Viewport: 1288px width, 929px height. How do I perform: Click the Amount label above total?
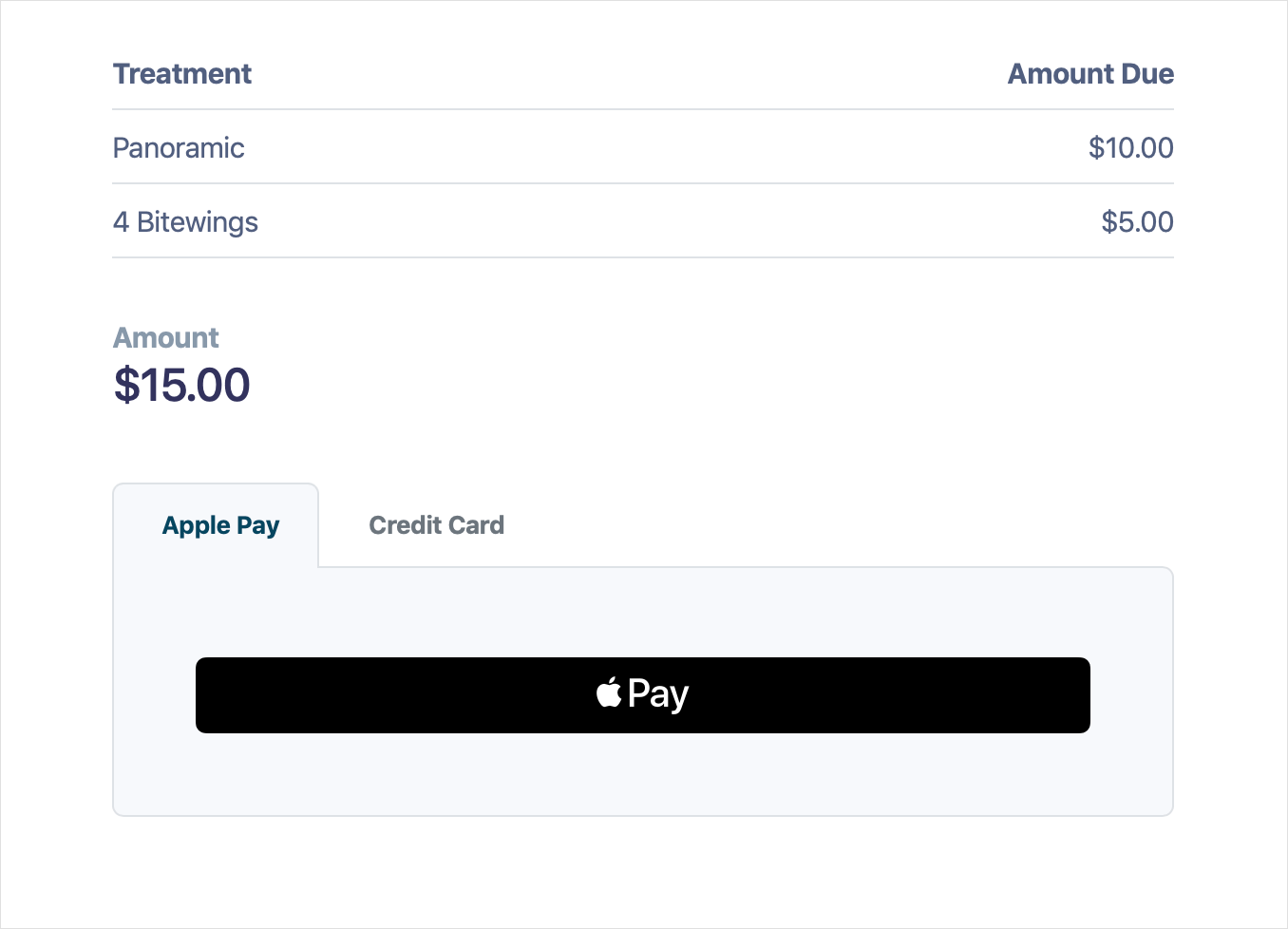[x=165, y=338]
